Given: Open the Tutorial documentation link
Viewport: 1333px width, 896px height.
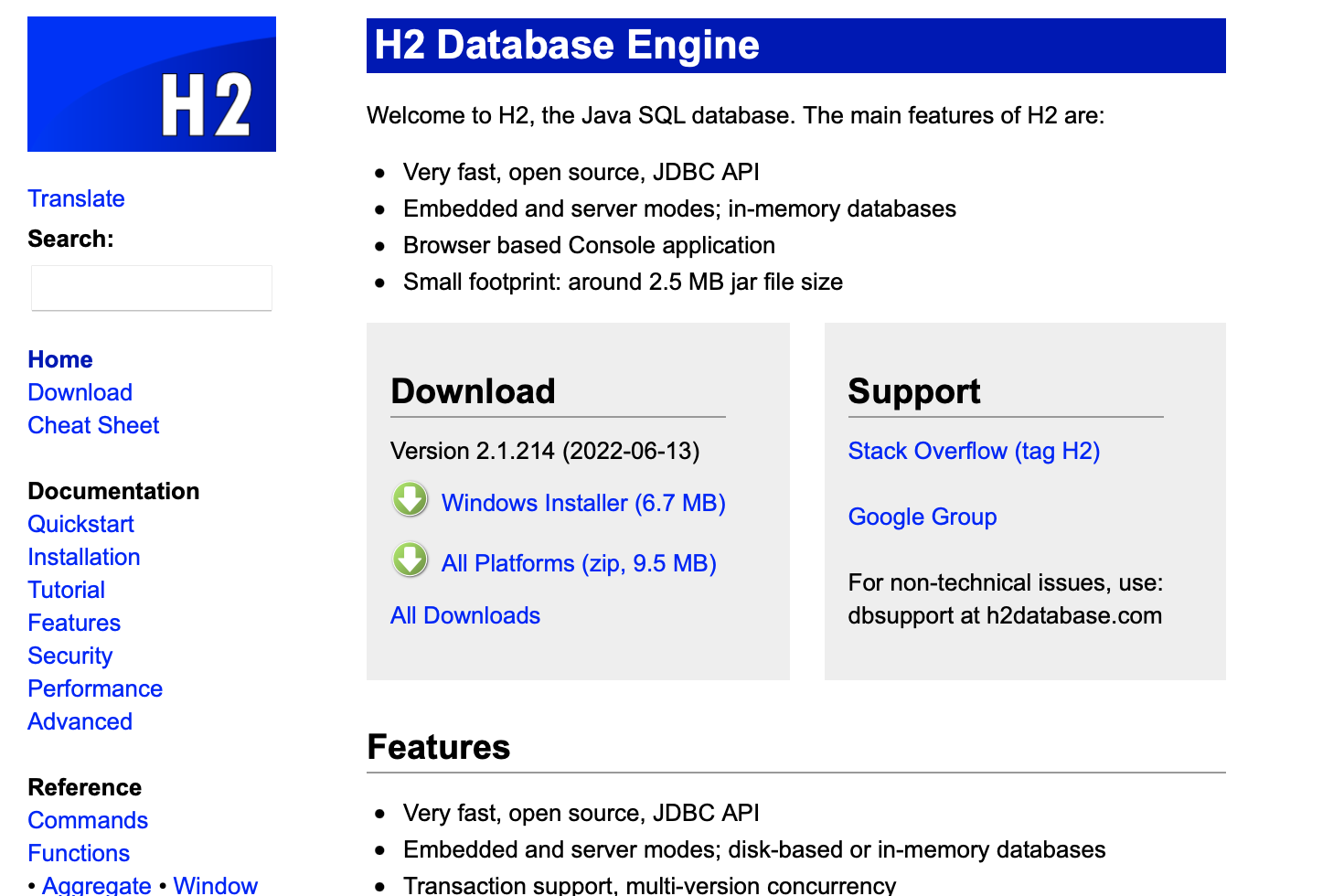Looking at the screenshot, I should (67, 590).
